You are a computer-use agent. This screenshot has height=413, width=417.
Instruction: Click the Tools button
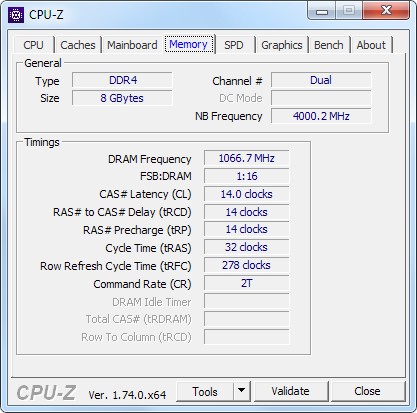tap(205, 391)
